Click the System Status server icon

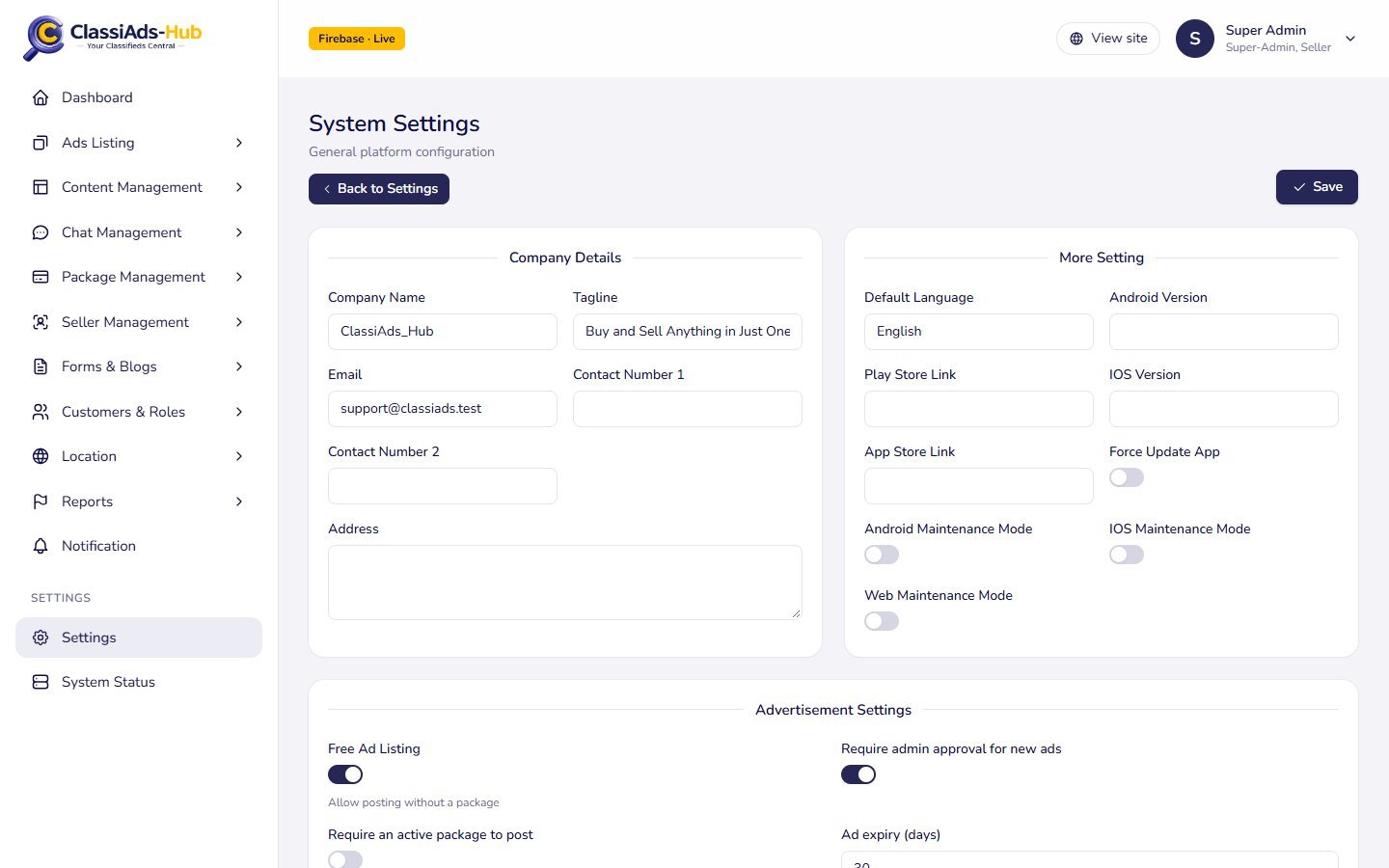click(41, 682)
